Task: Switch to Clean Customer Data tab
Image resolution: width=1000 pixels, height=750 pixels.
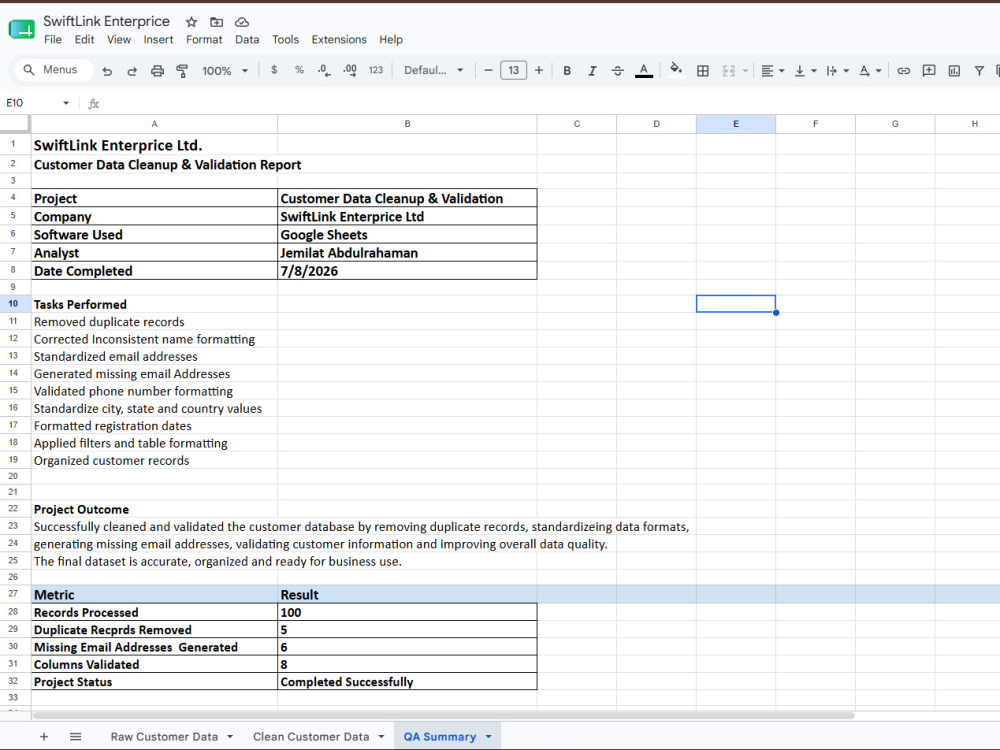Action: (x=311, y=737)
